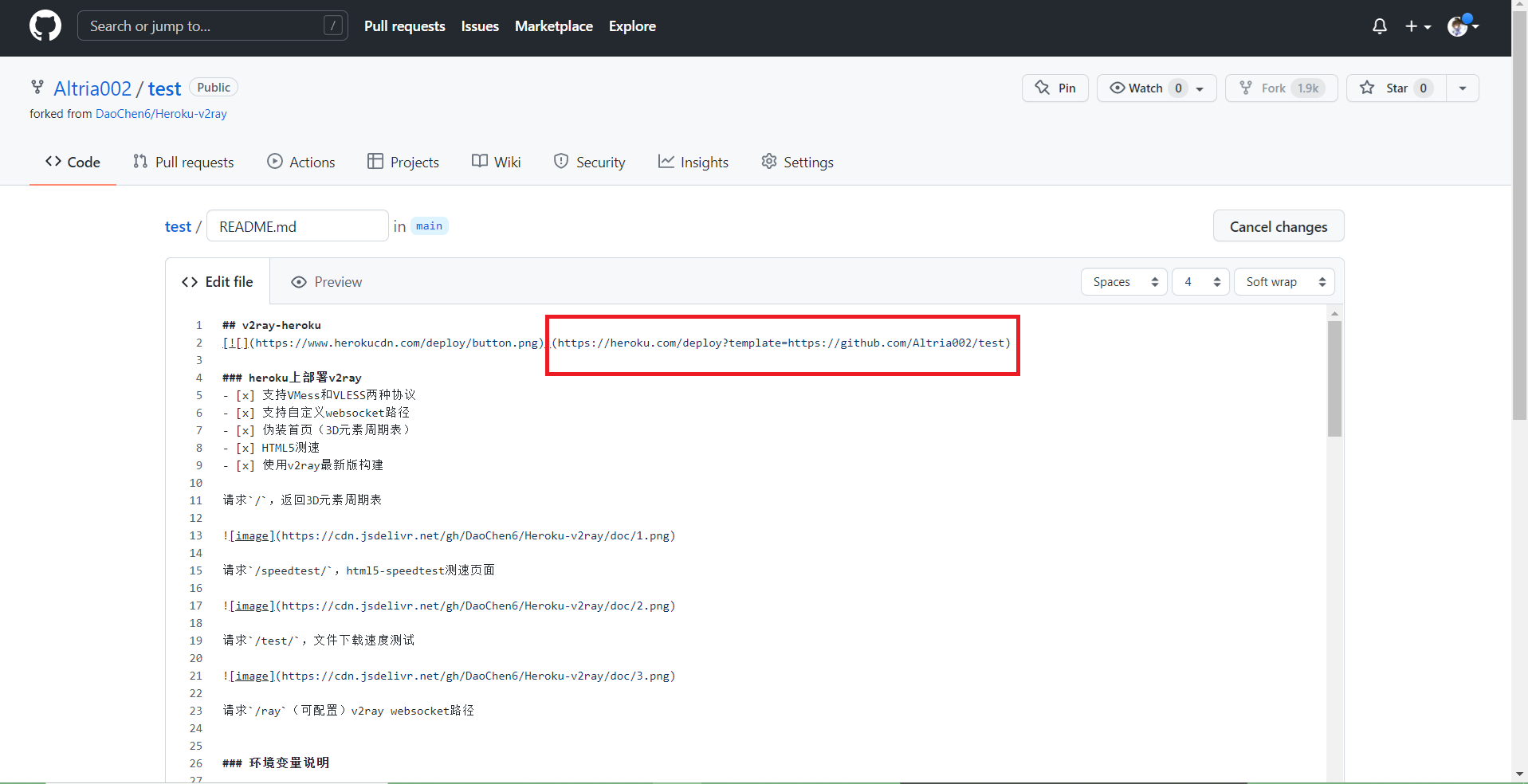This screenshot has width=1528, height=784.
Task: Click the Preview eye icon
Action: [x=299, y=282]
